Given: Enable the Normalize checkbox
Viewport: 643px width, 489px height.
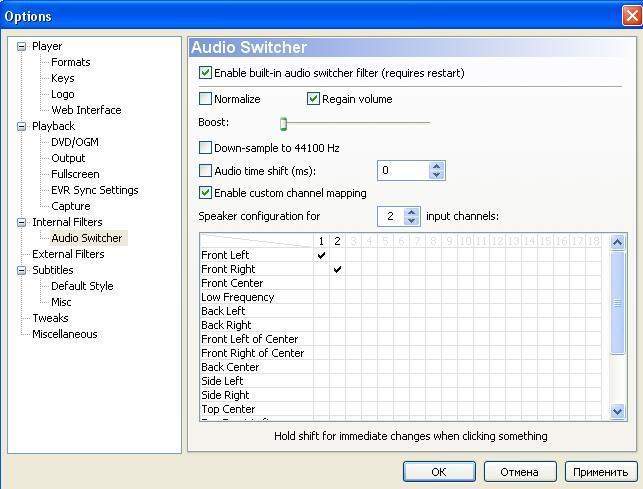Looking at the screenshot, I should tap(205, 99).
